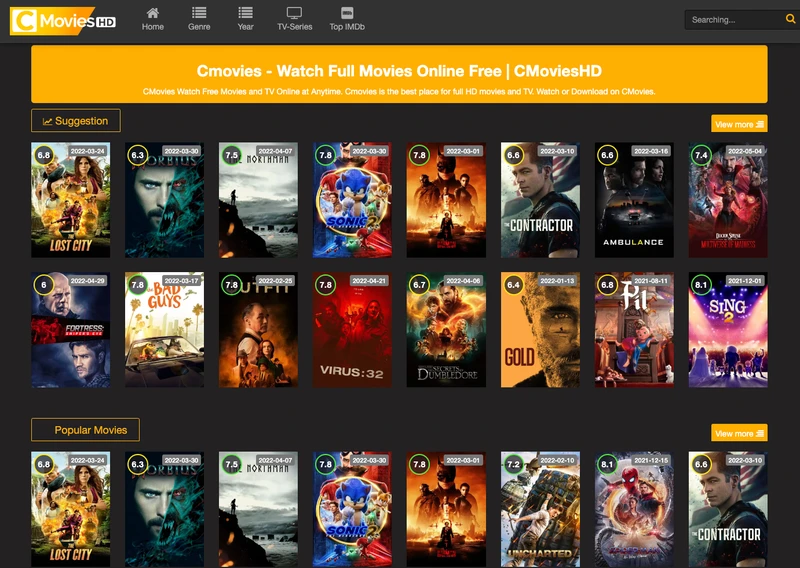Click the Home house icon

pos(153,13)
